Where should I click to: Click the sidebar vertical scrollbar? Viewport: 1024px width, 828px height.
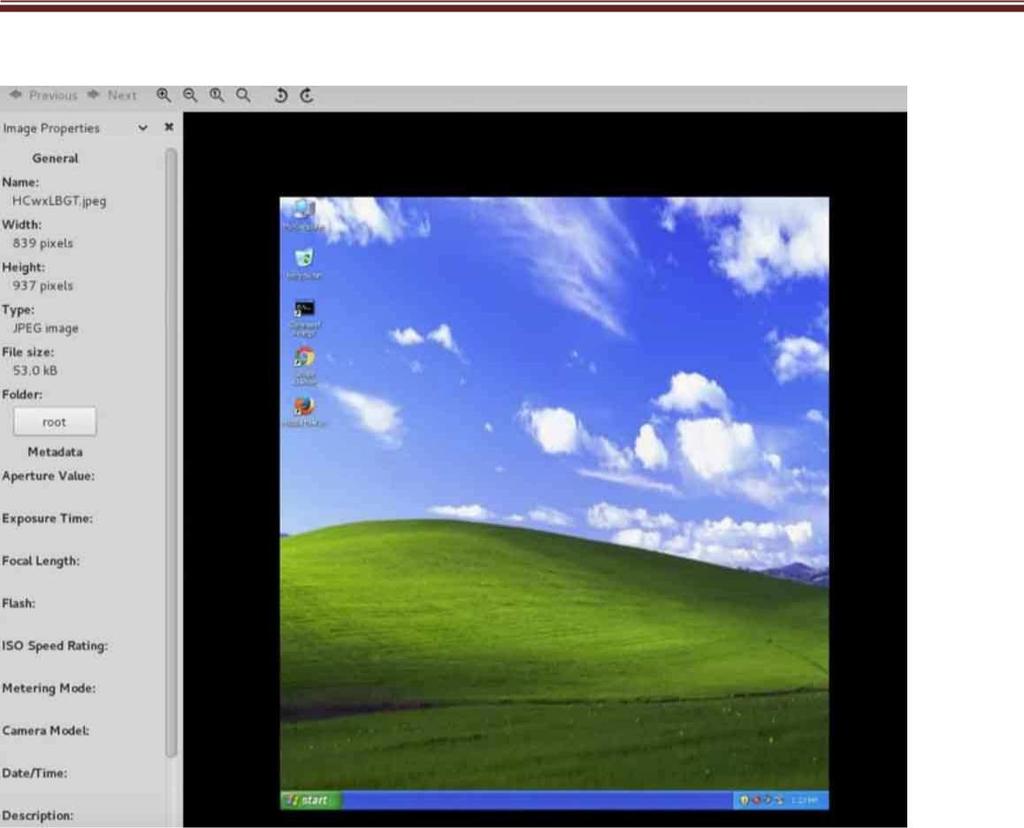pyautogui.click(x=171, y=453)
